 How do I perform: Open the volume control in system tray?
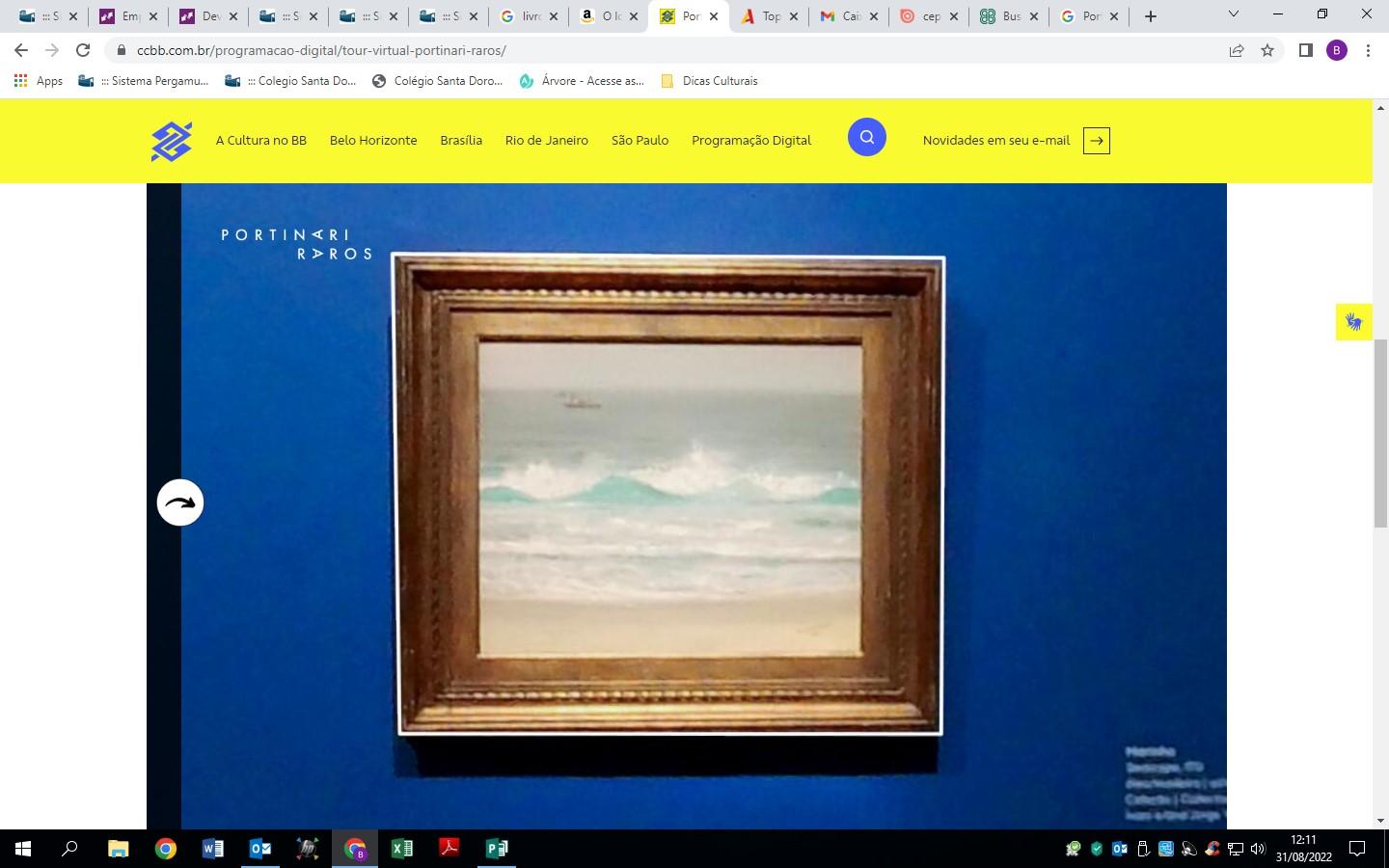tap(1258, 849)
